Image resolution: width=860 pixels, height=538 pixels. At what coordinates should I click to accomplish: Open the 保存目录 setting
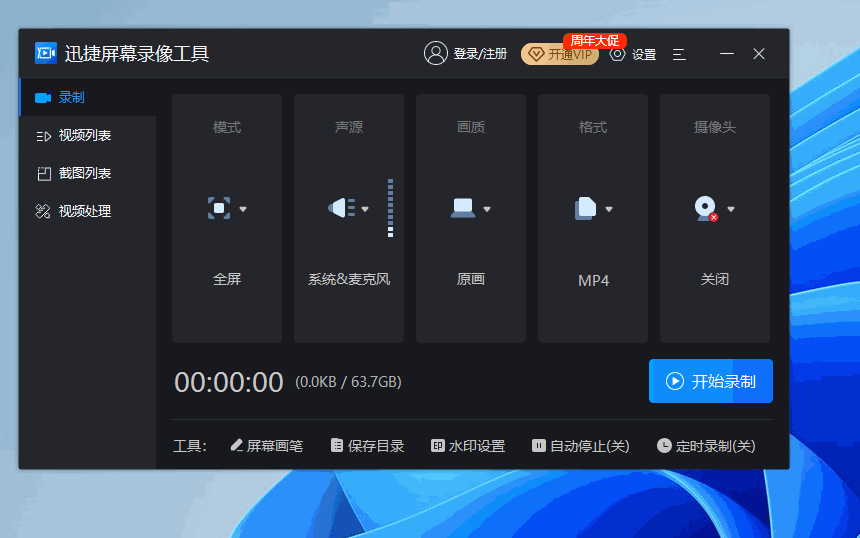[367, 446]
